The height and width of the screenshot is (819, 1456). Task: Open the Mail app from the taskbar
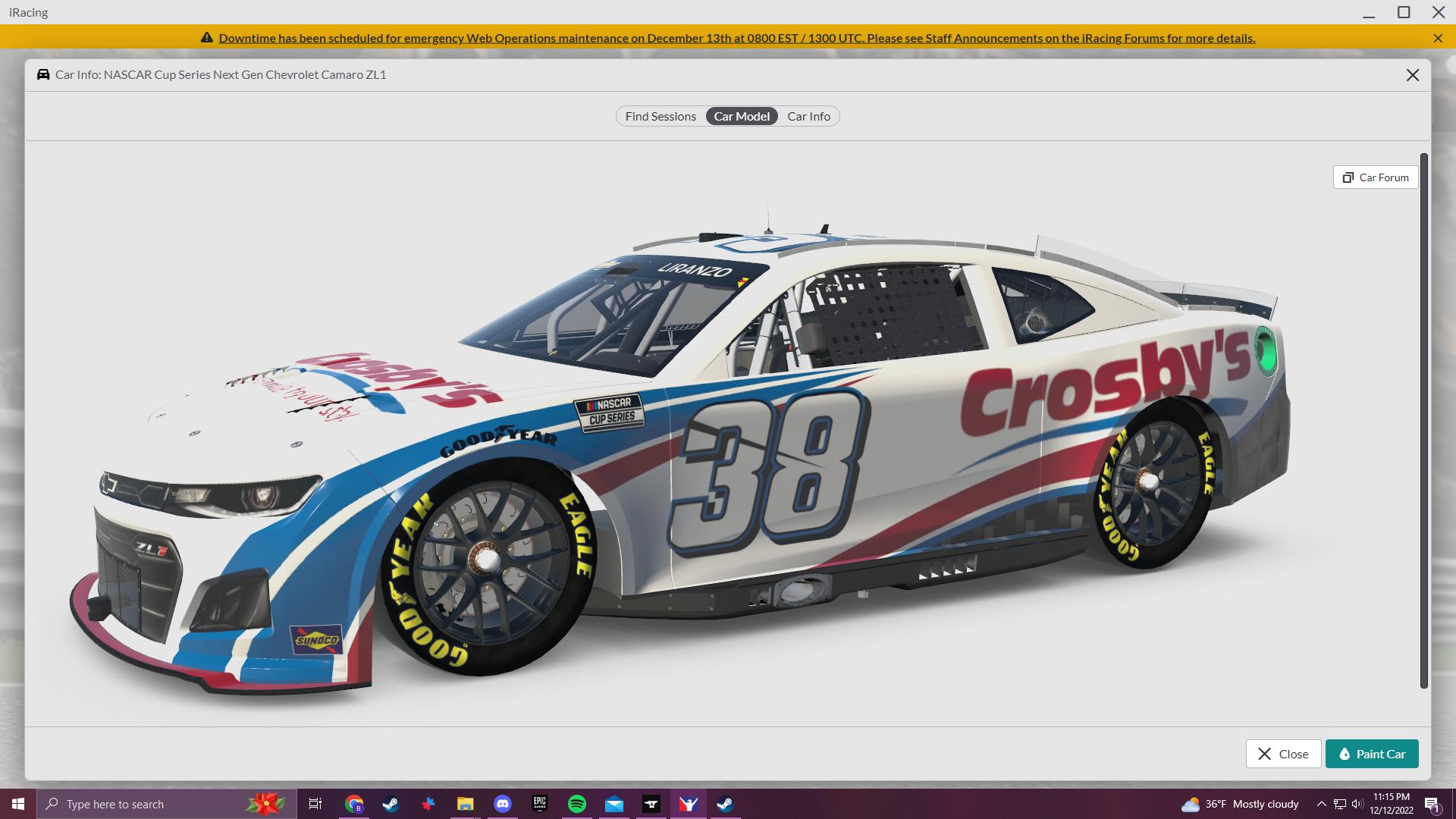pyautogui.click(x=614, y=804)
